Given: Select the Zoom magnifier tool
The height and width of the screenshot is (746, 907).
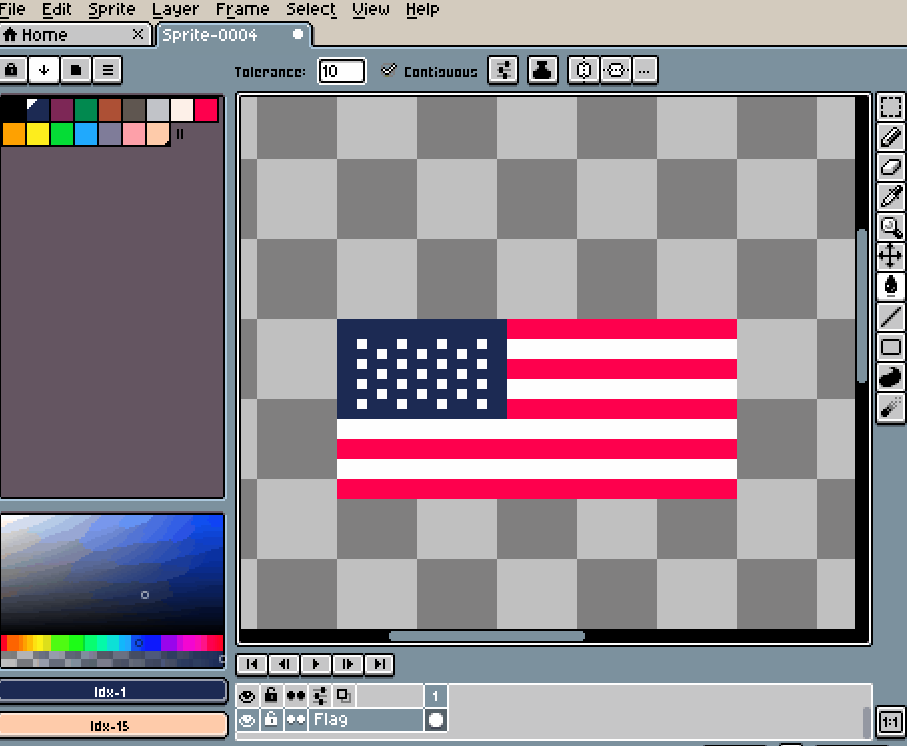Looking at the screenshot, I should [x=891, y=227].
